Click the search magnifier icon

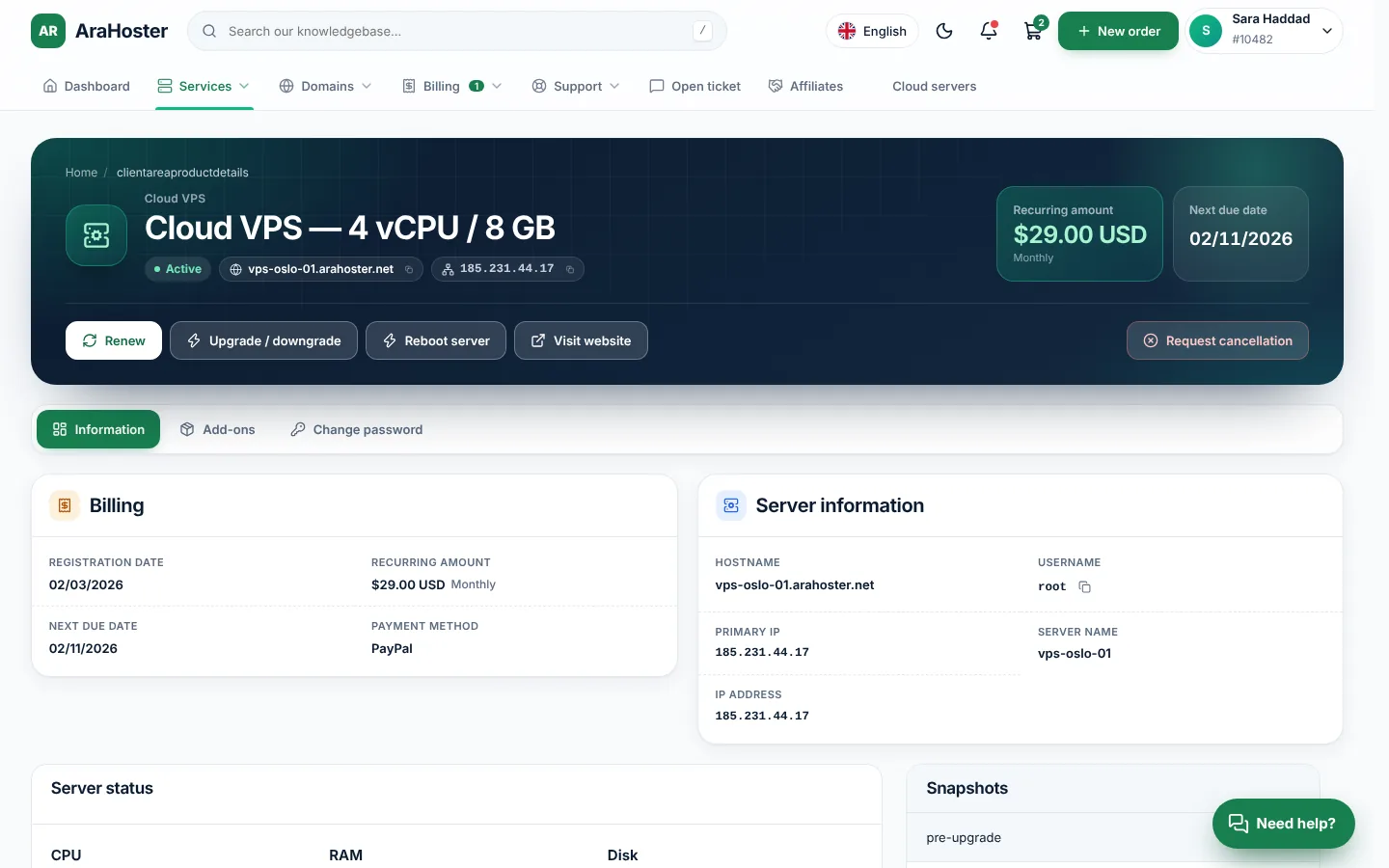[209, 31]
